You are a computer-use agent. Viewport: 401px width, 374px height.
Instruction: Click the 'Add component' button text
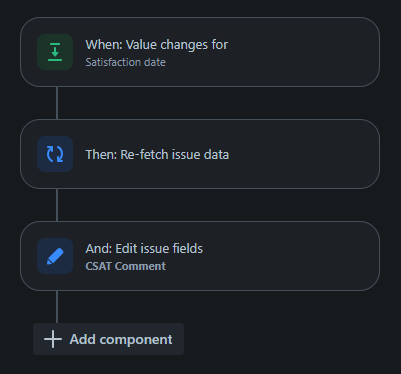point(121,339)
